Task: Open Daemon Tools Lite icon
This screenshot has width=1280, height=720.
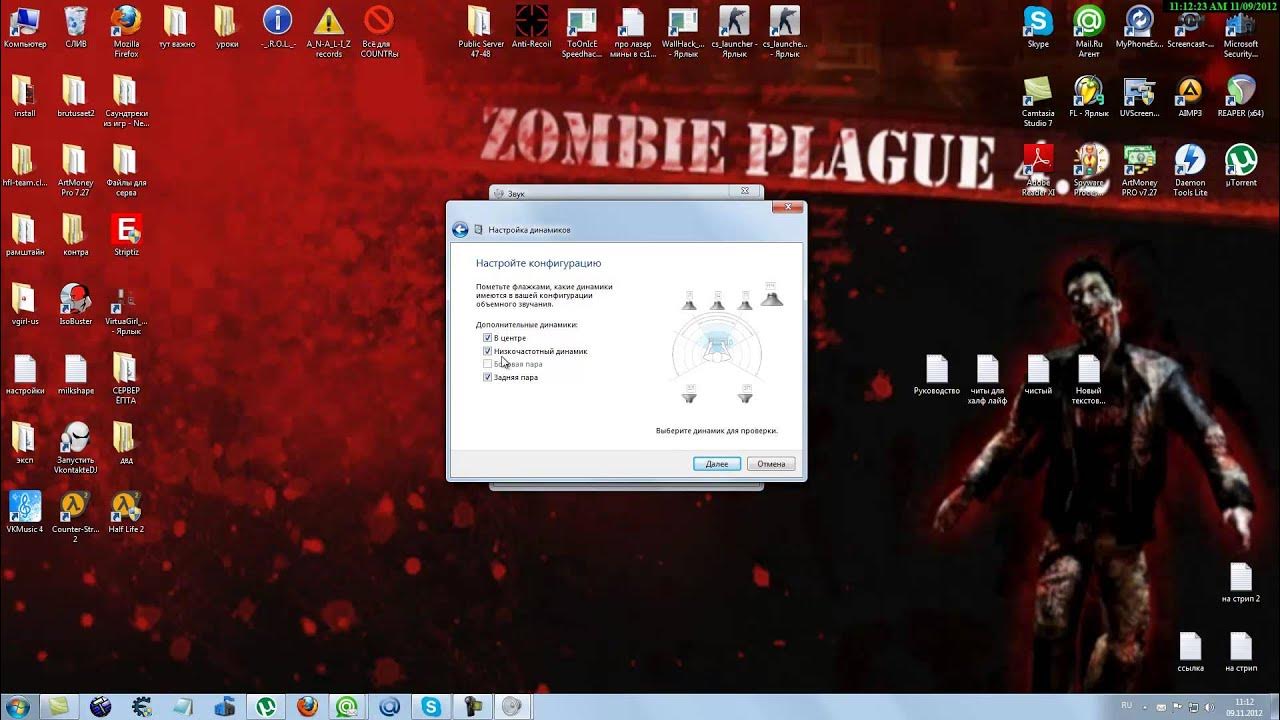Action: [1190, 170]
